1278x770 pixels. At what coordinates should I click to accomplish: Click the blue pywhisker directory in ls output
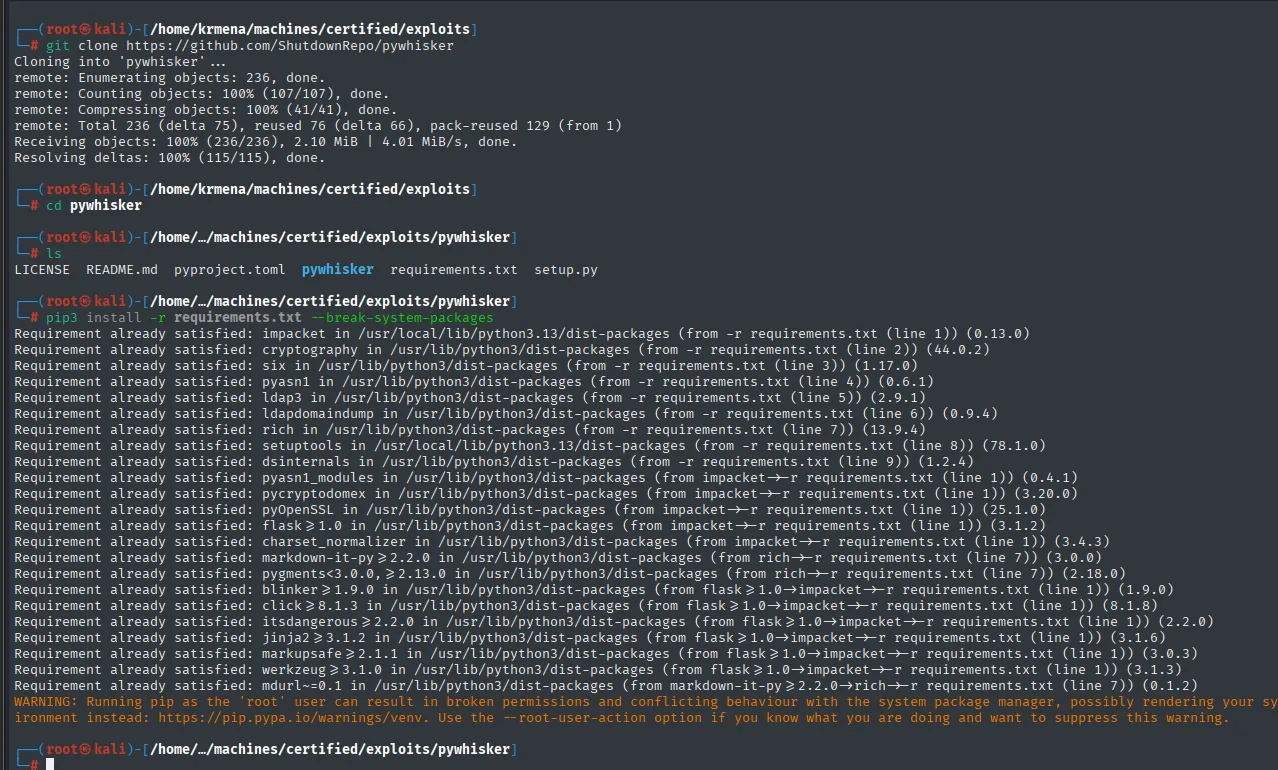(338, 269)
